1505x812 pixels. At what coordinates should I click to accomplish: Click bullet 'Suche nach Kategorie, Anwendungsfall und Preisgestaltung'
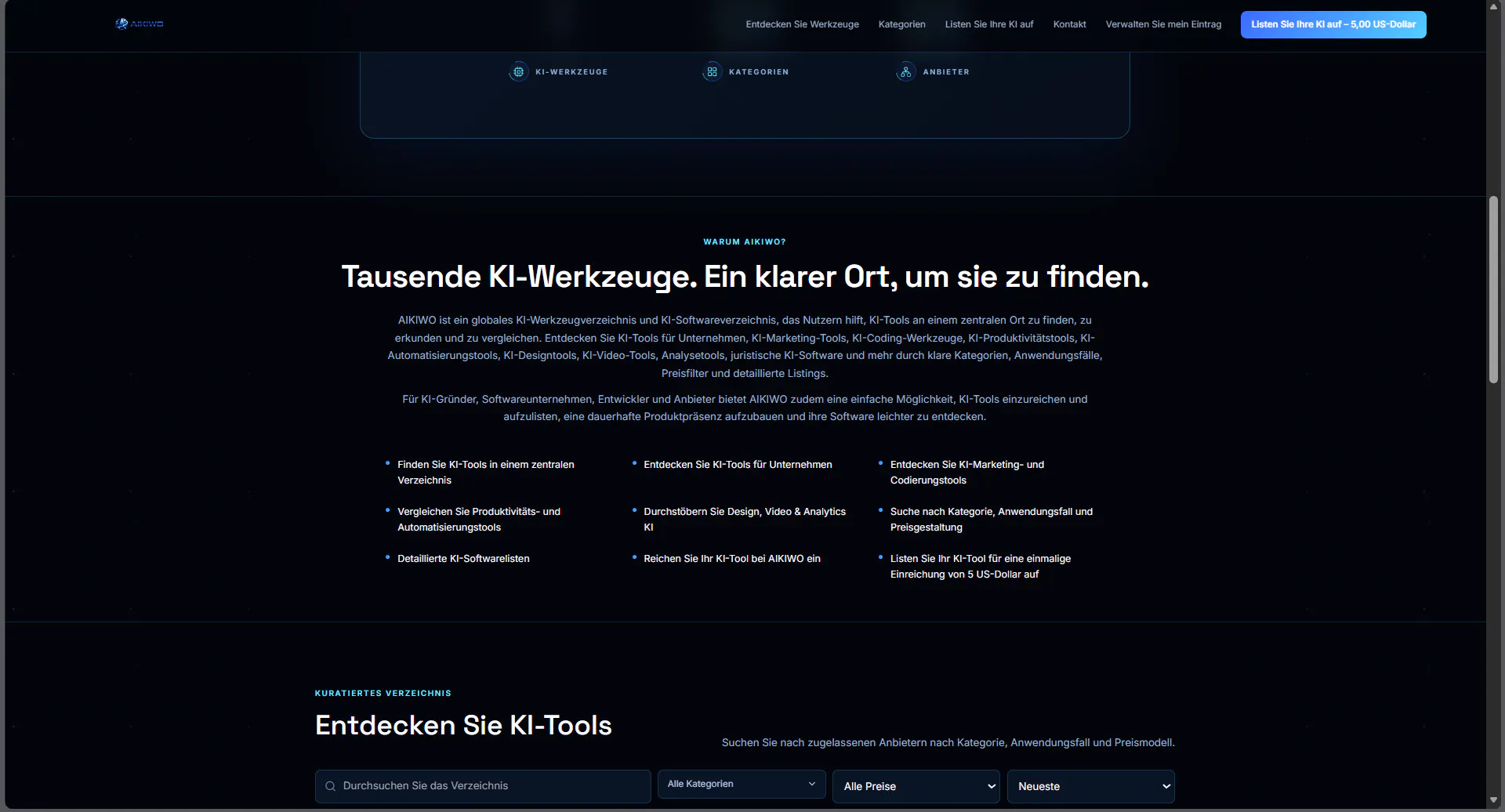(992, 520)
